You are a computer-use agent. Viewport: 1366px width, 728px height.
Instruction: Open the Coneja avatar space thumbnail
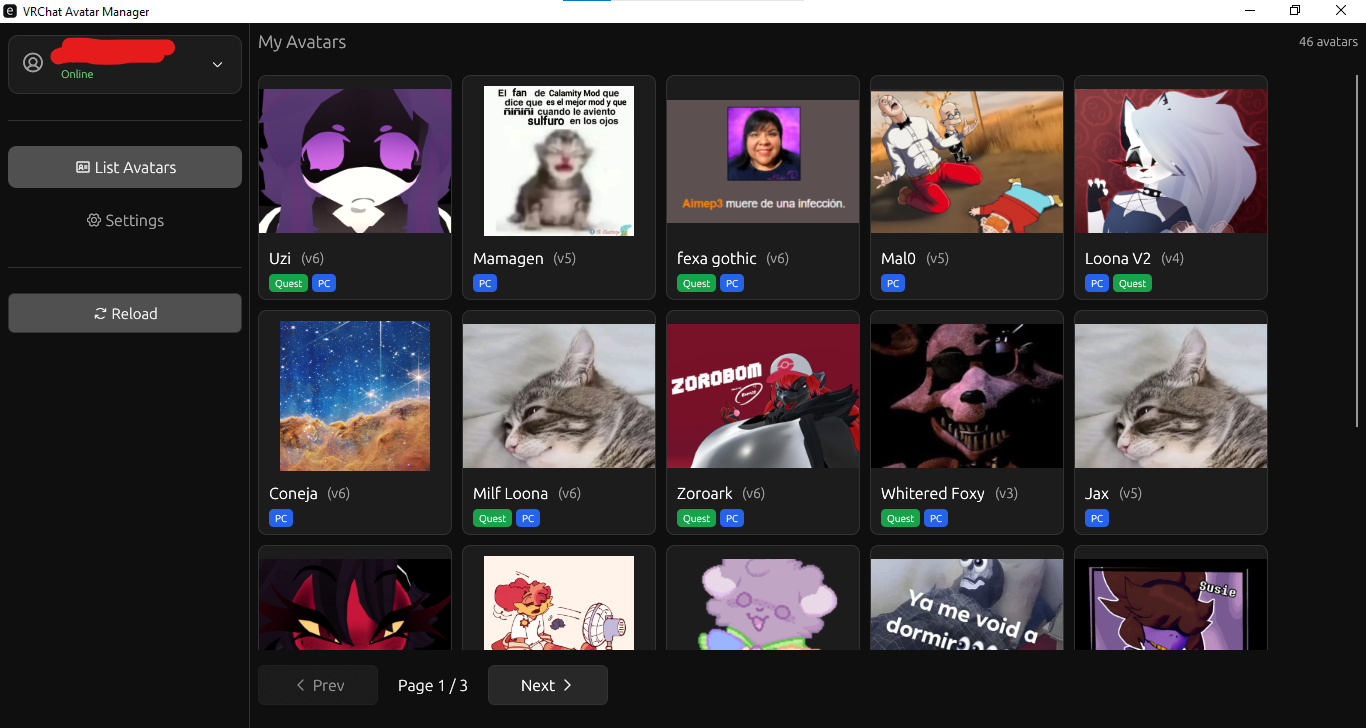coord(355,396)
